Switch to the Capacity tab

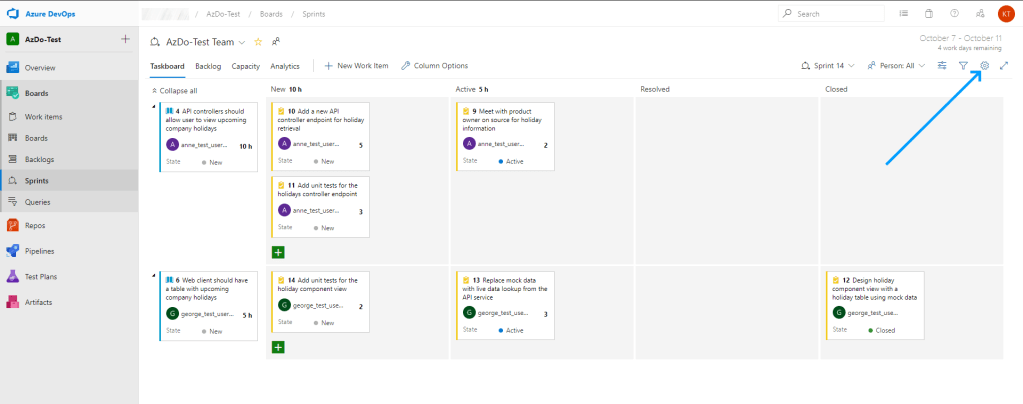[x=245, y=66]
